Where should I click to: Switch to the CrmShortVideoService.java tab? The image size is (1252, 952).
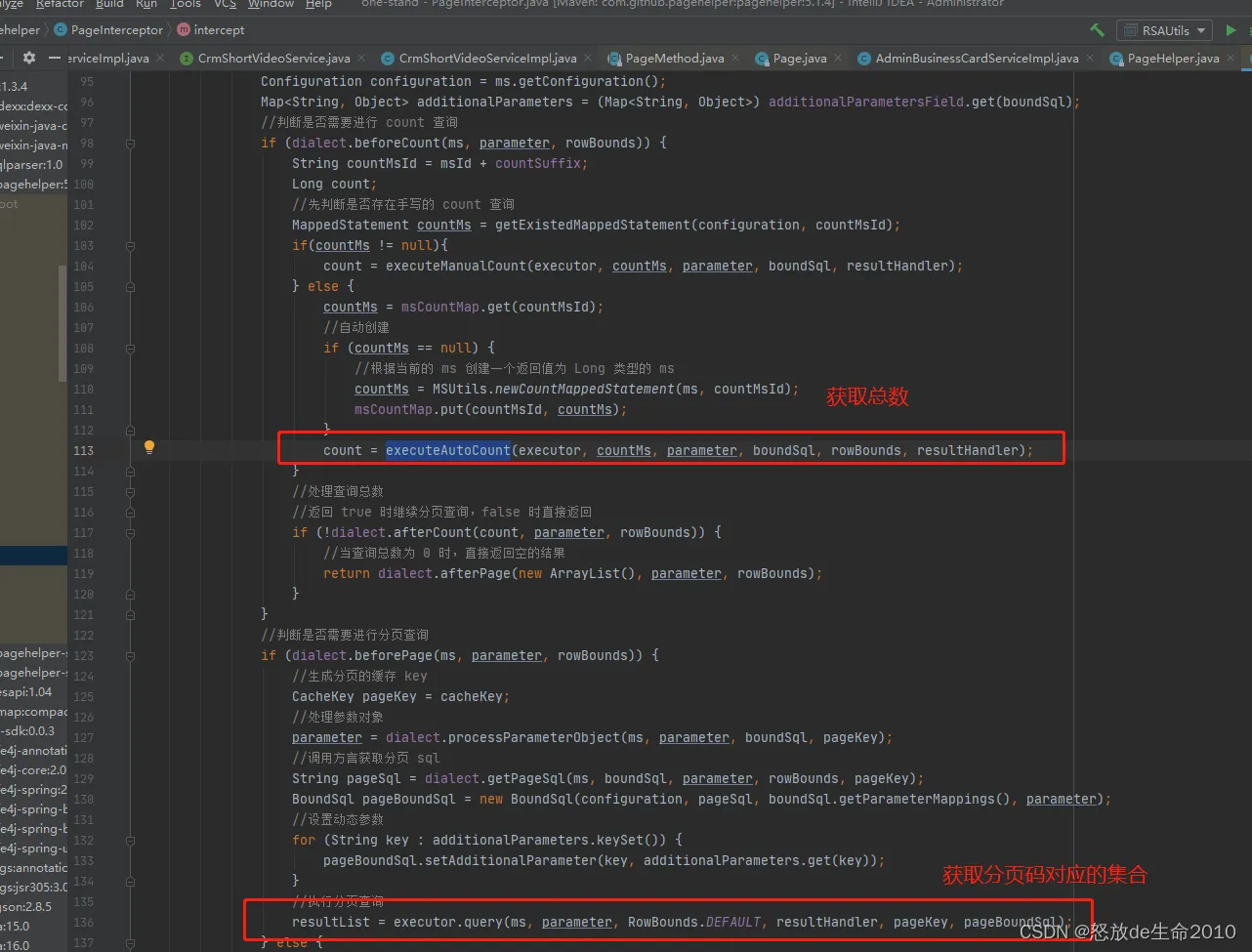coord(273,59)
